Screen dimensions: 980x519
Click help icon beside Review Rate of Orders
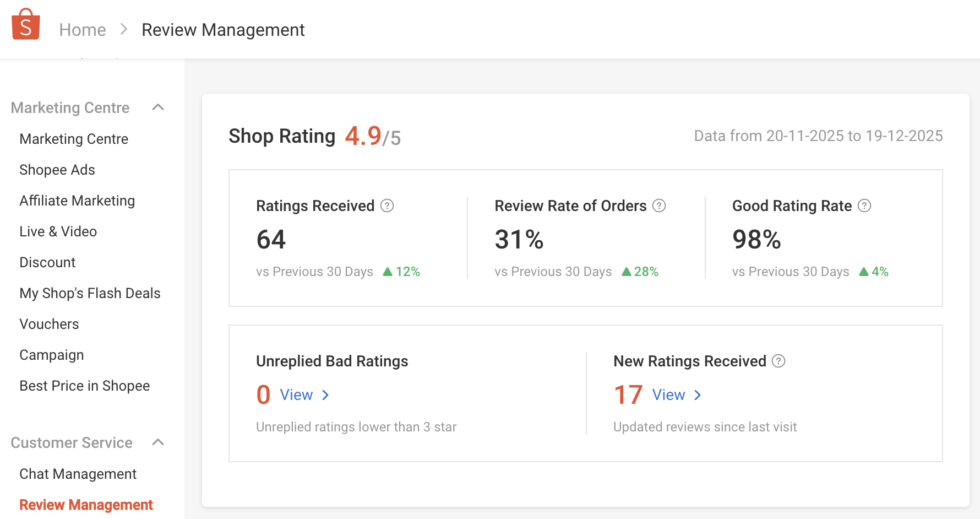click(x=659, y=206)
